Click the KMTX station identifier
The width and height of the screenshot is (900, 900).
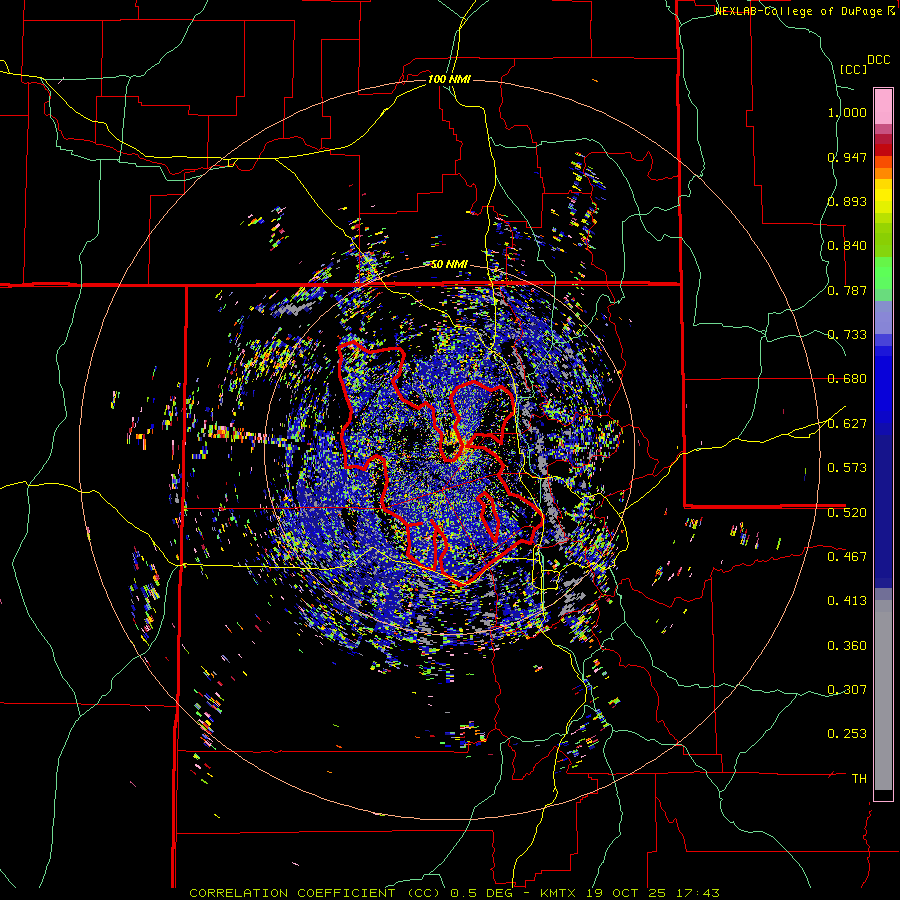[x=560, y=893]
